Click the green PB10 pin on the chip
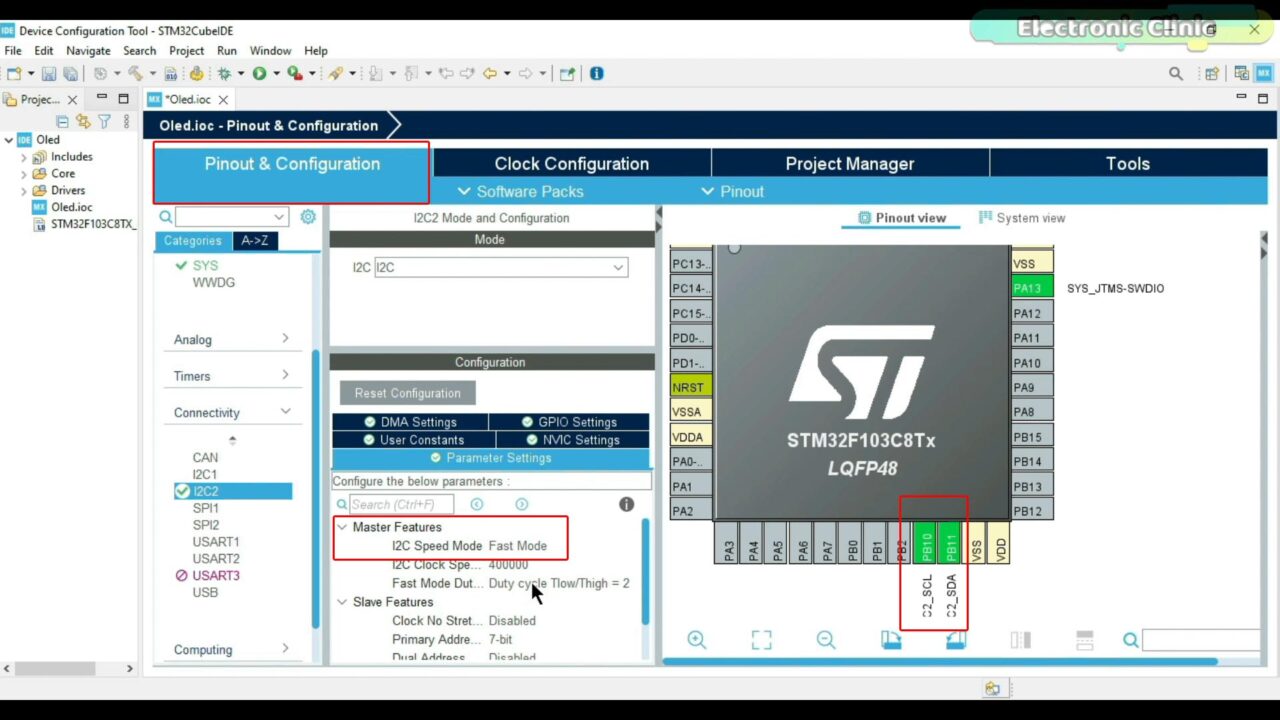Viewport: 1280px width, 720px height. (925, 542)
